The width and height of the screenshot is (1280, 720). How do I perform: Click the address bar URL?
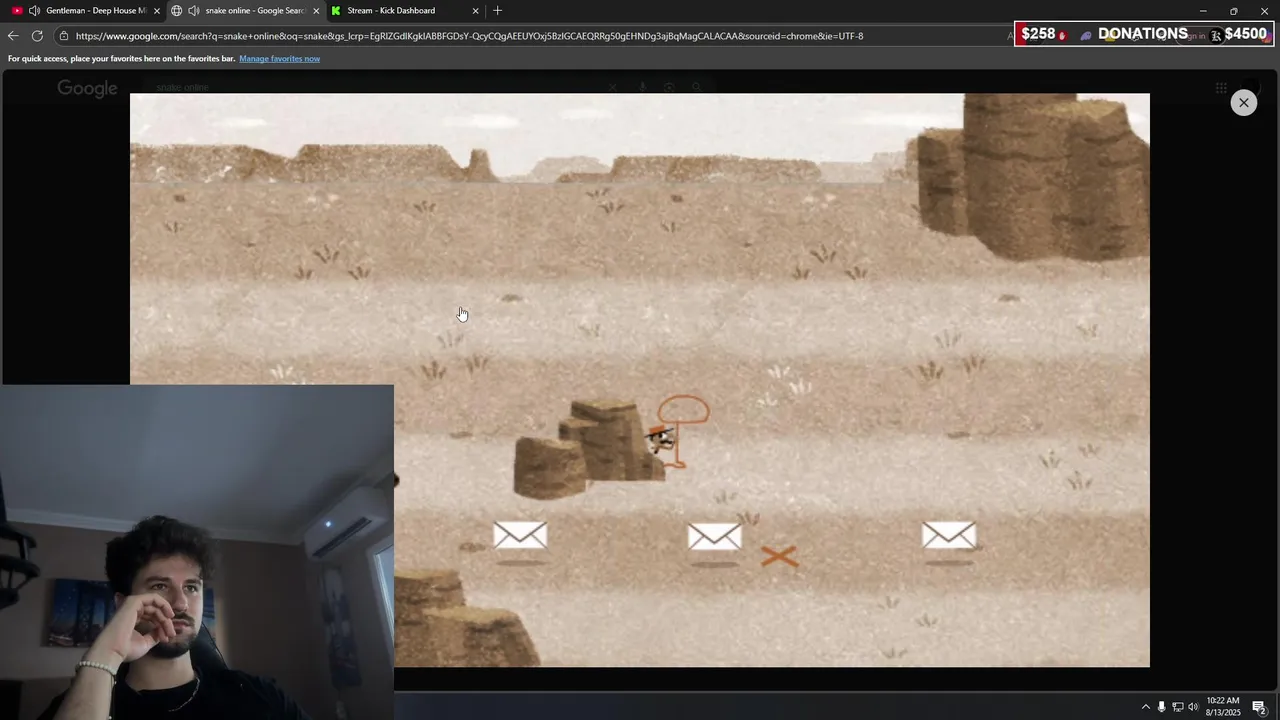(x=469, y=36)
